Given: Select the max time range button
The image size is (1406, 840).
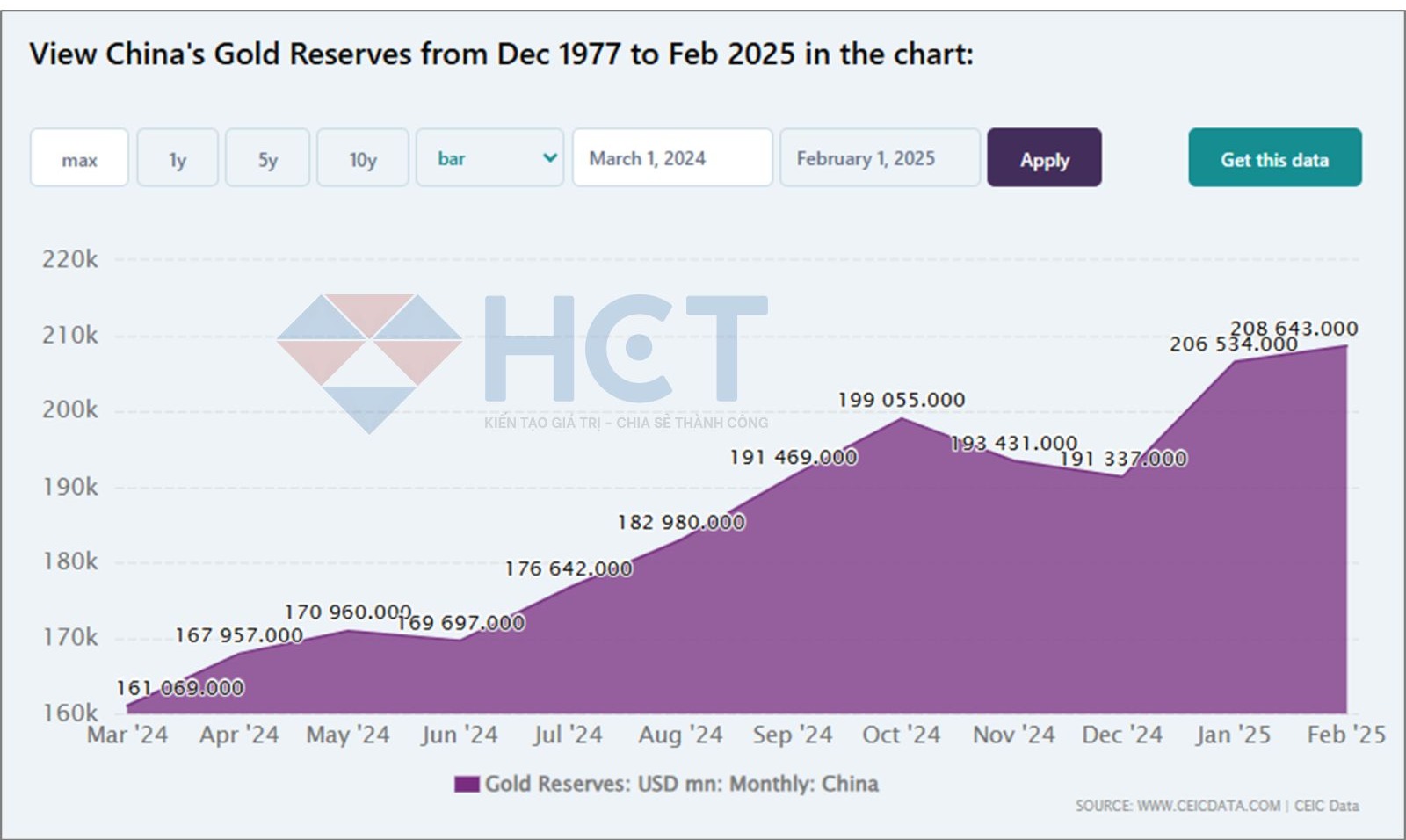Looking at the screenshot, I should coord(79,158).
